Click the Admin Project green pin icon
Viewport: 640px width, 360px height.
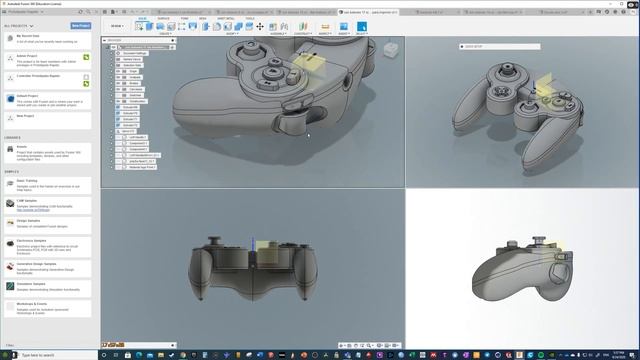click(x=86, y=58)
